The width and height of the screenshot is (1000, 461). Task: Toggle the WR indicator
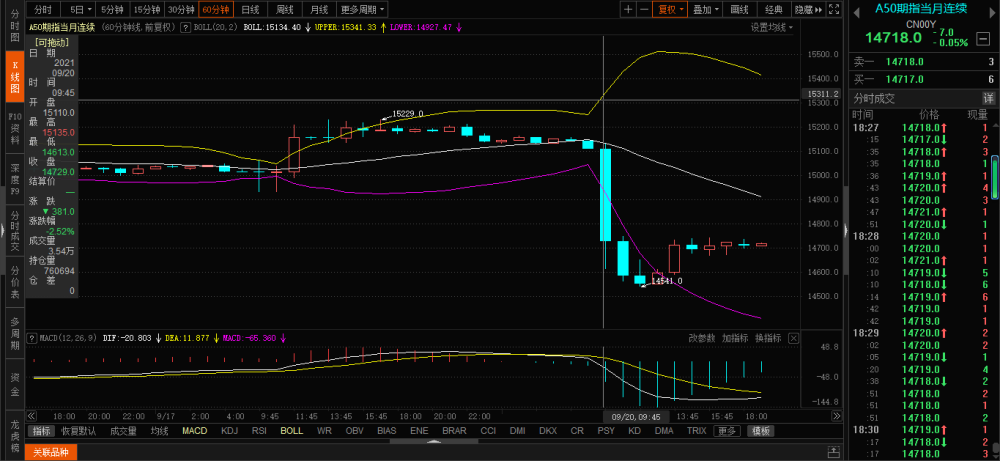pos(324,431)
